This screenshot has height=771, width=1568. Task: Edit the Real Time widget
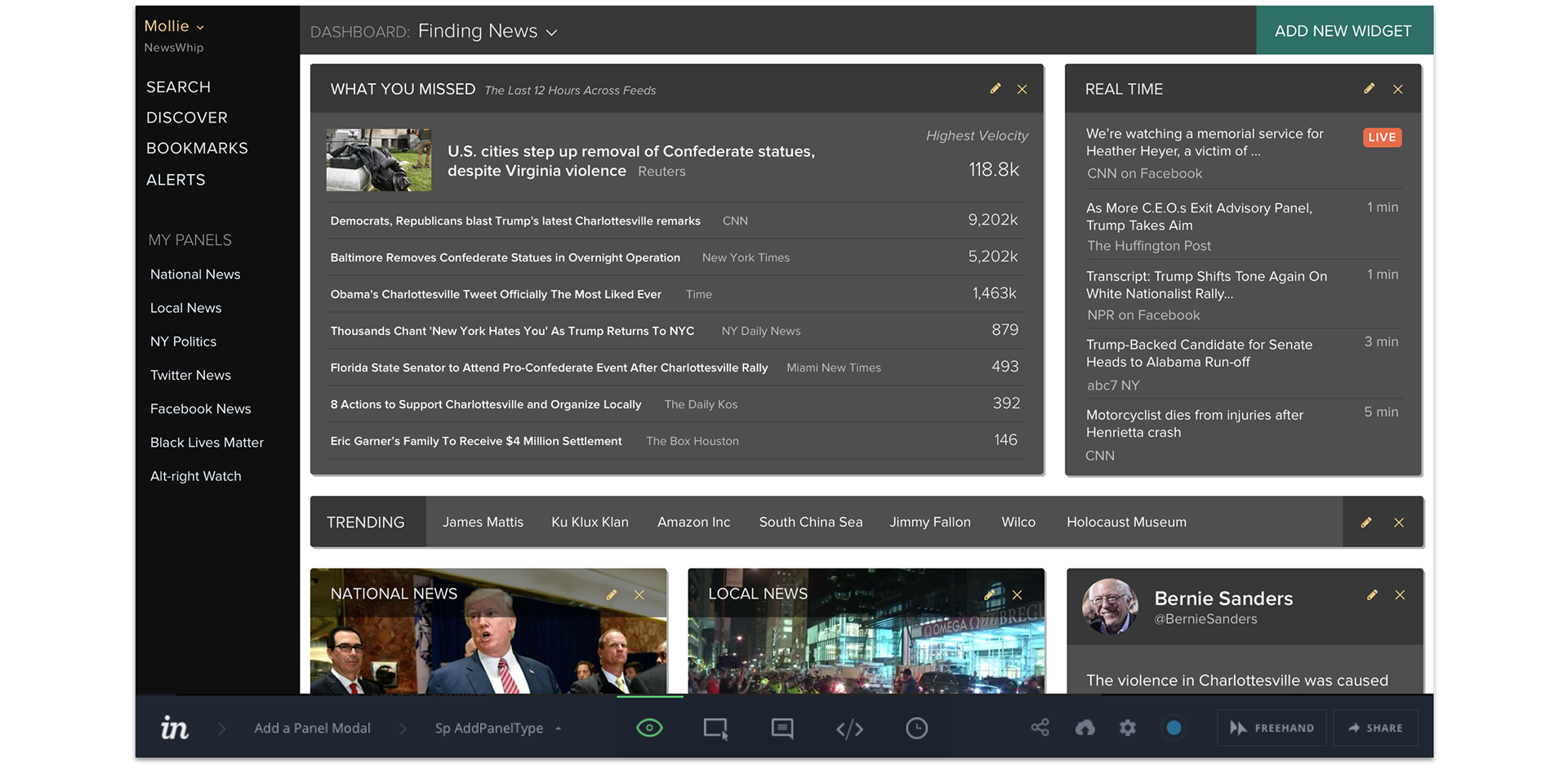tap(1369, 89)
